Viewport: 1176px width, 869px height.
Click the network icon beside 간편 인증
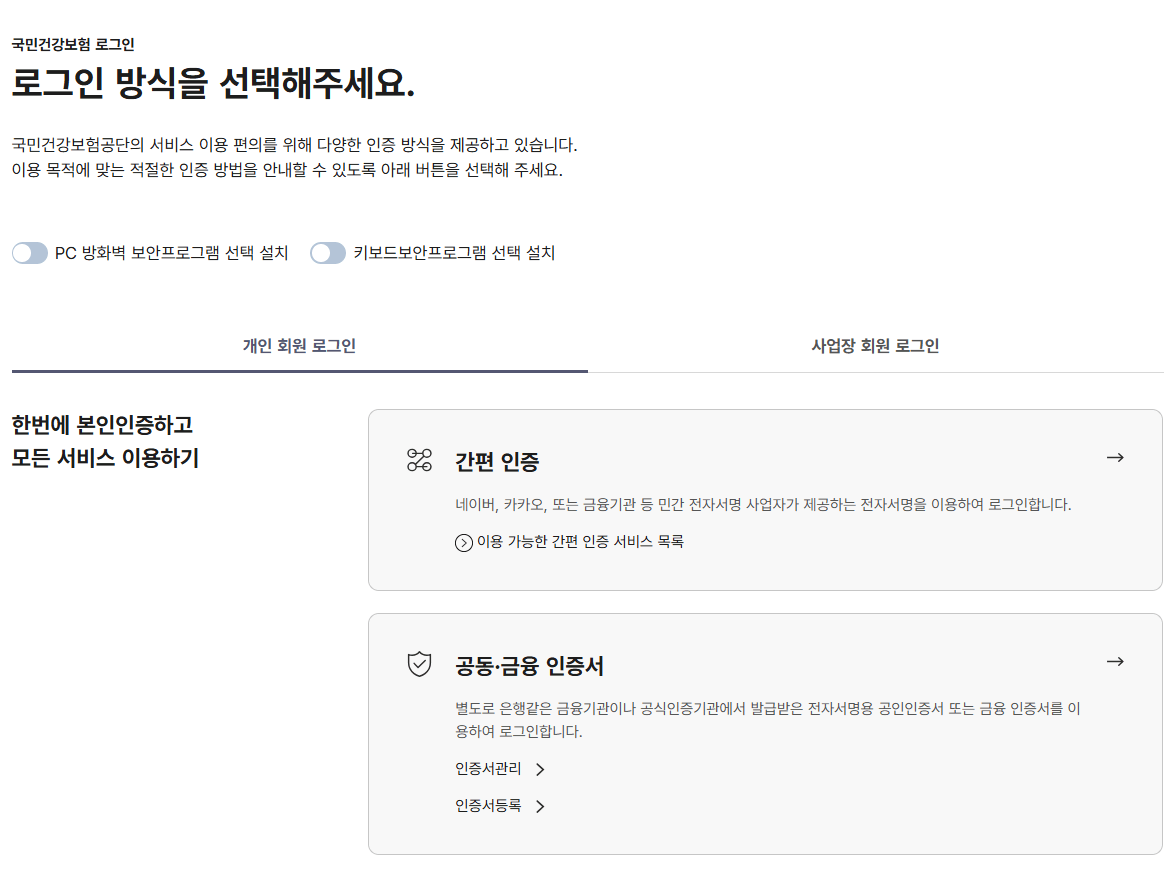point(419,457)
